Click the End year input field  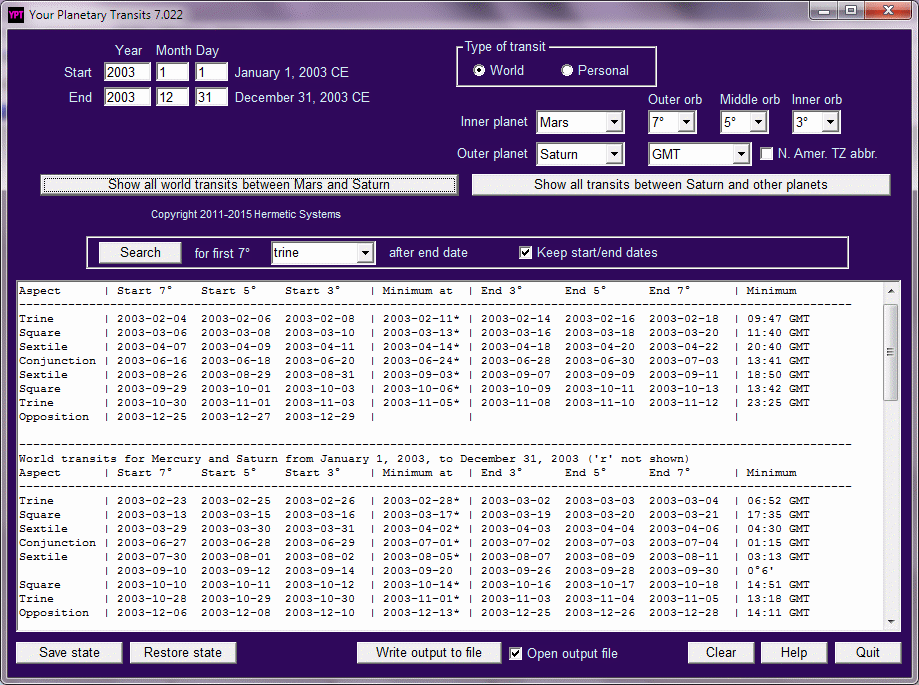pos(127,97)
